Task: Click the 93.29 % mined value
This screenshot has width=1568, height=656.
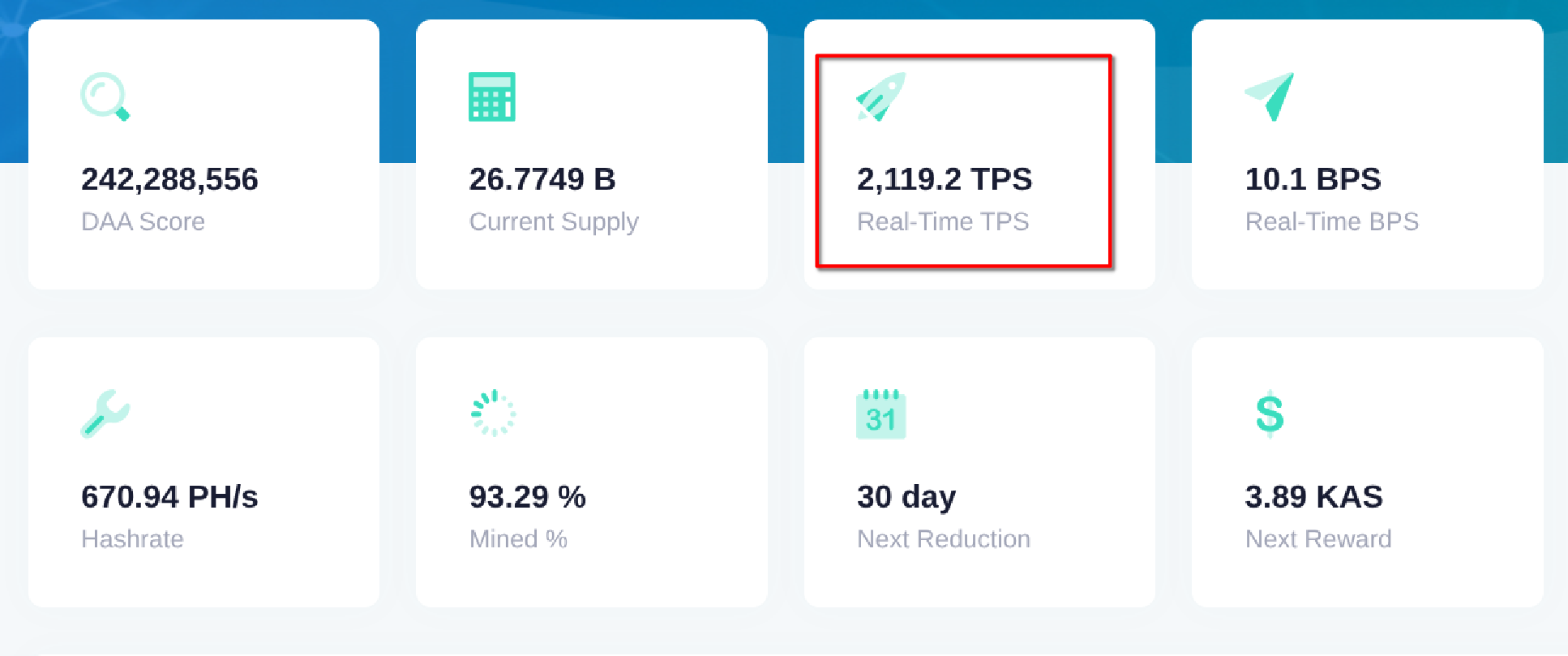Action: click(527, 497)
